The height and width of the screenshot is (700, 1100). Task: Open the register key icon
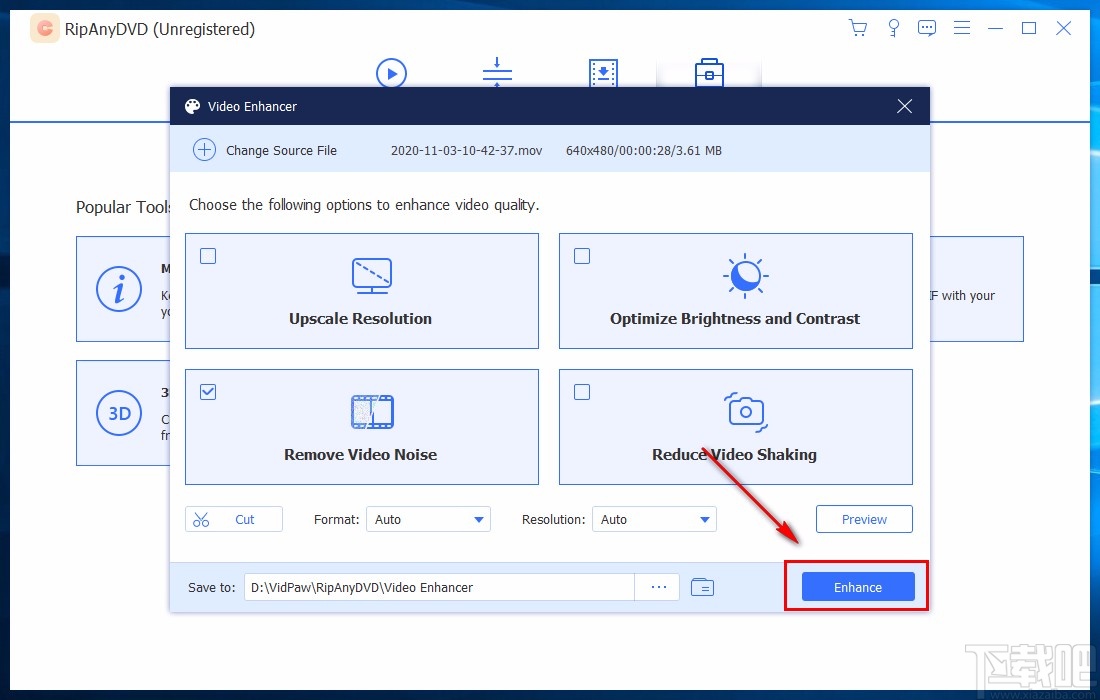pos(893,28)
